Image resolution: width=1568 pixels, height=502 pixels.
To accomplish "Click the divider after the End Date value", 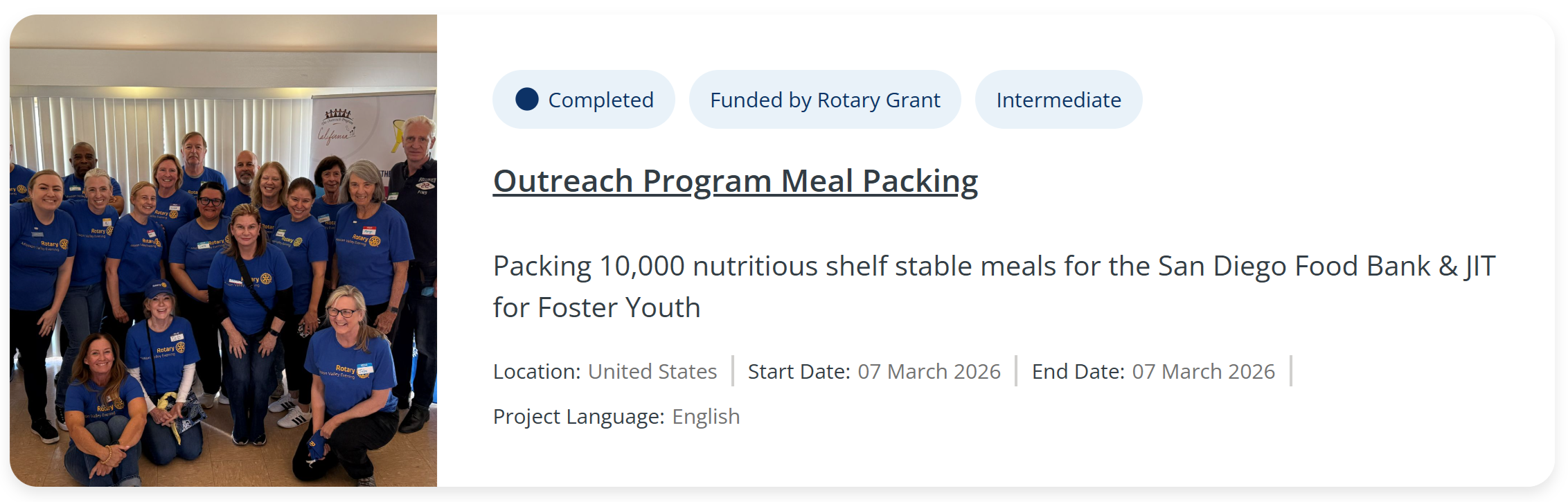I will [x=1291, y=371].
